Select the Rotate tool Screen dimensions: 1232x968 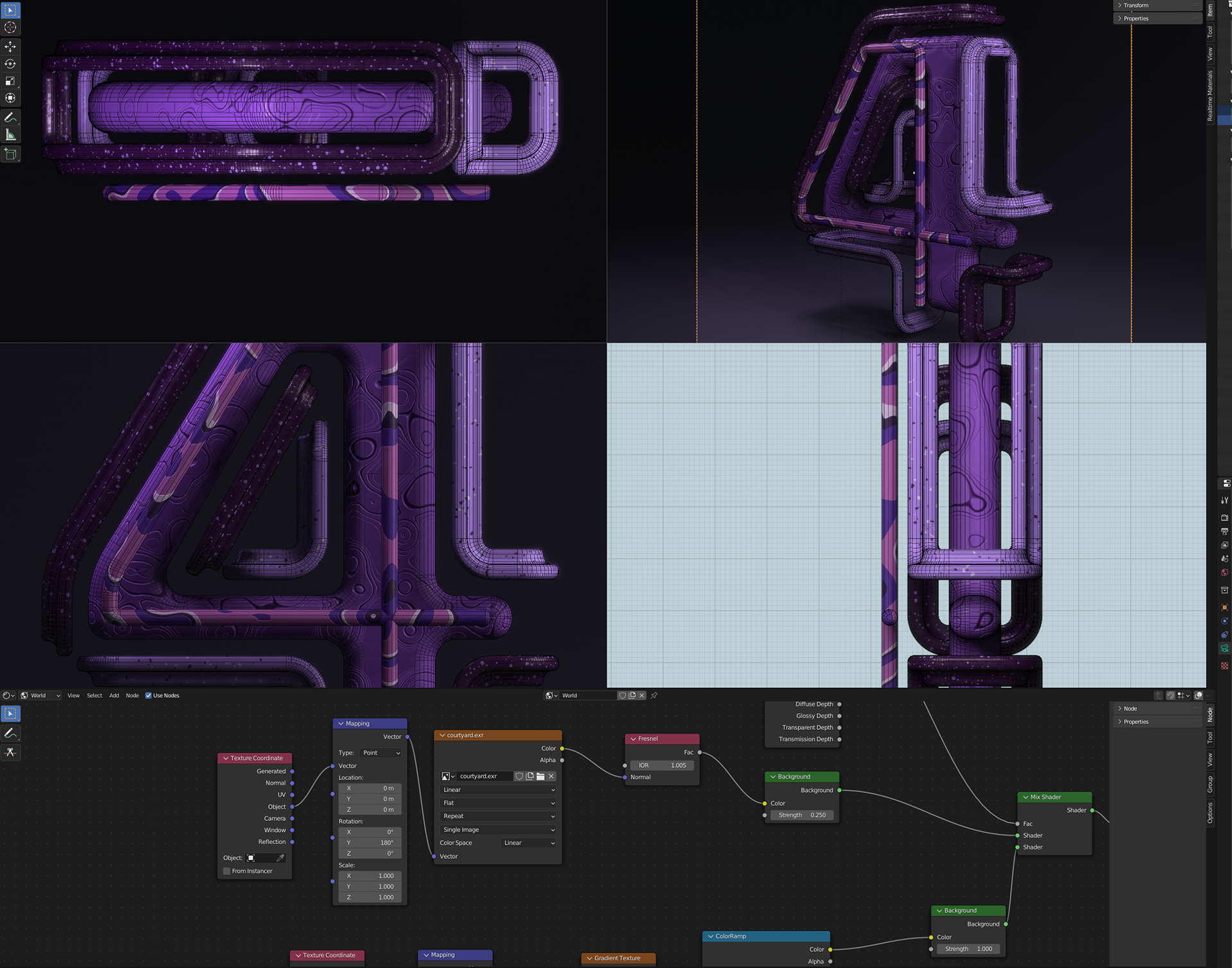[10, 64]
